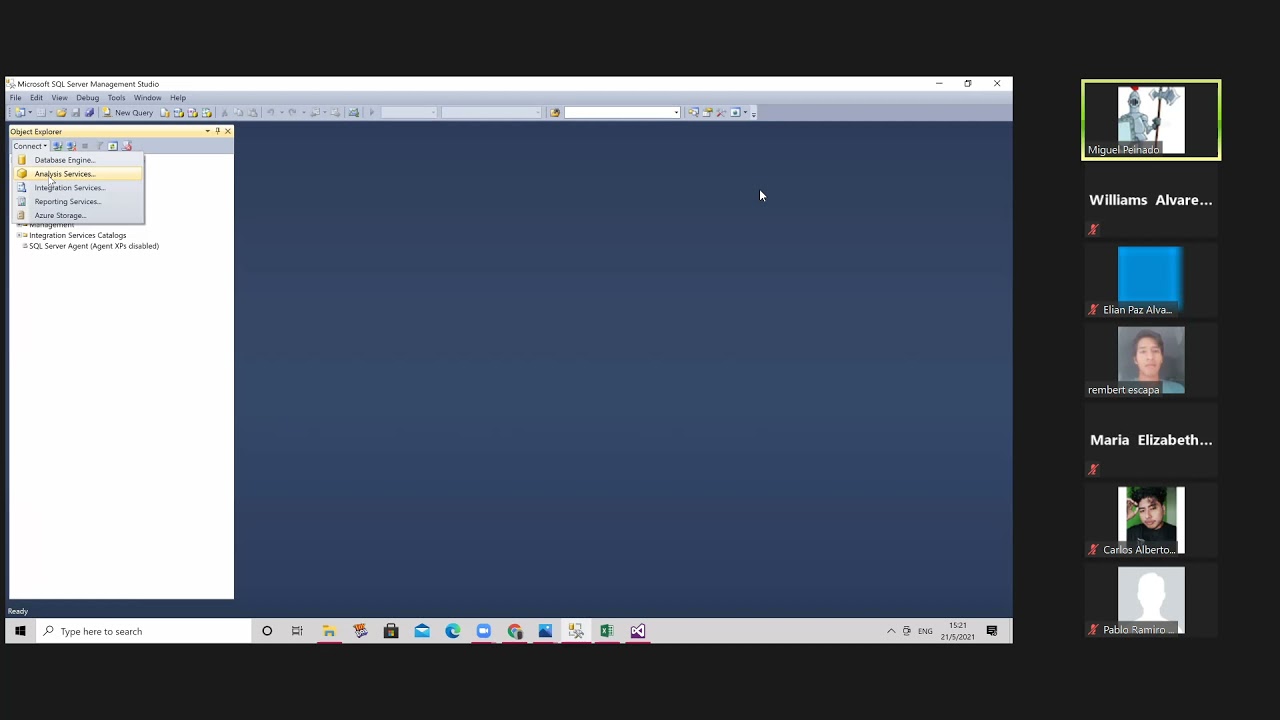Image resolution: width=1280 pixels, height=720 pixels.
Task: Click the Analysis Services DMX Query icon
Action: pyautogui.click(x=193, y=113)
